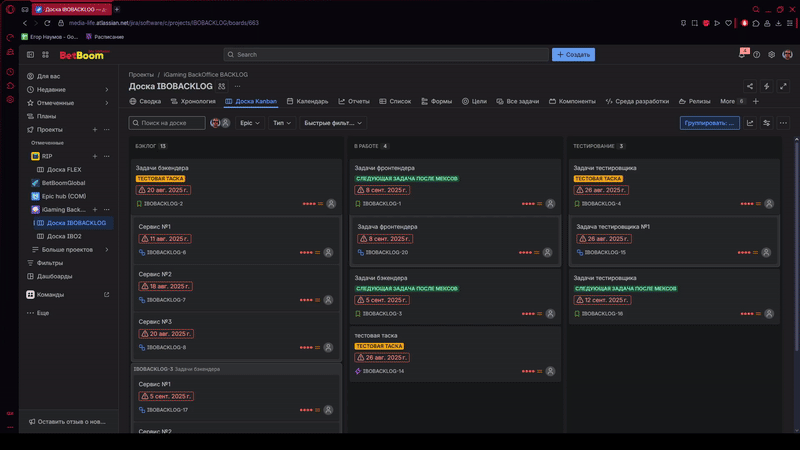Open user profile avatar top right
The height and width of the screenshot is (450, 800).
(x=787, y=55)
